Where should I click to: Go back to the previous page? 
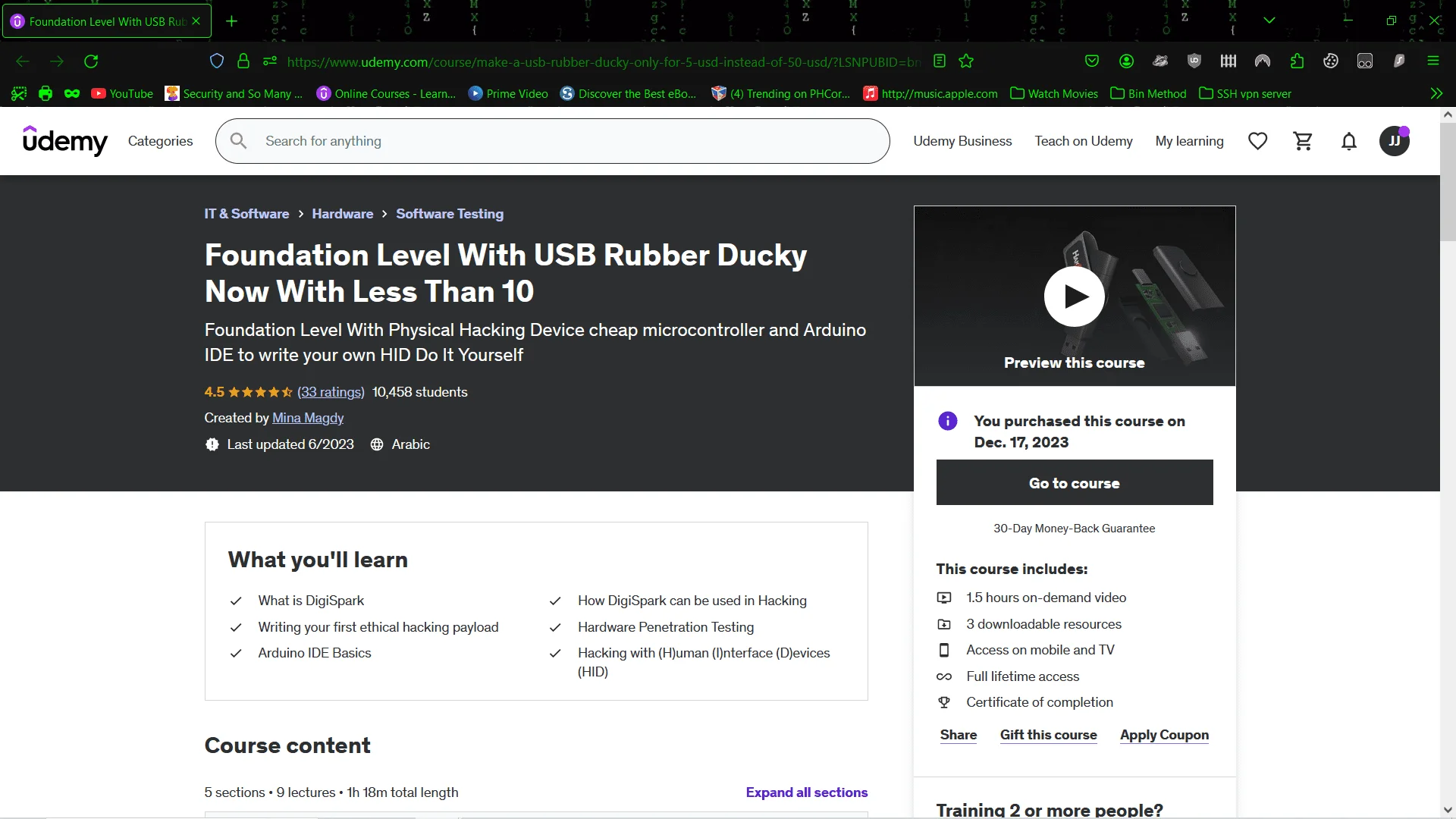pyautogui.click(x=23, y=61)
